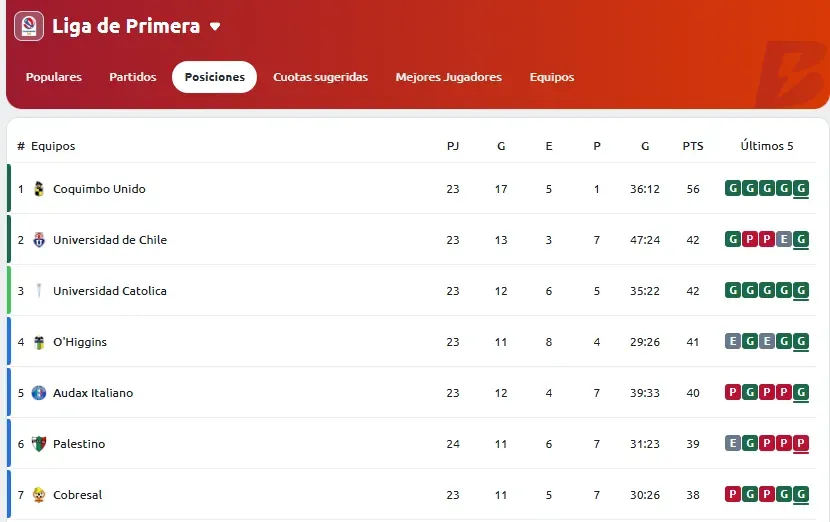Open the Palestino team name link
The height and width of the screenshot is (522, 830).
tap(79, 444)
